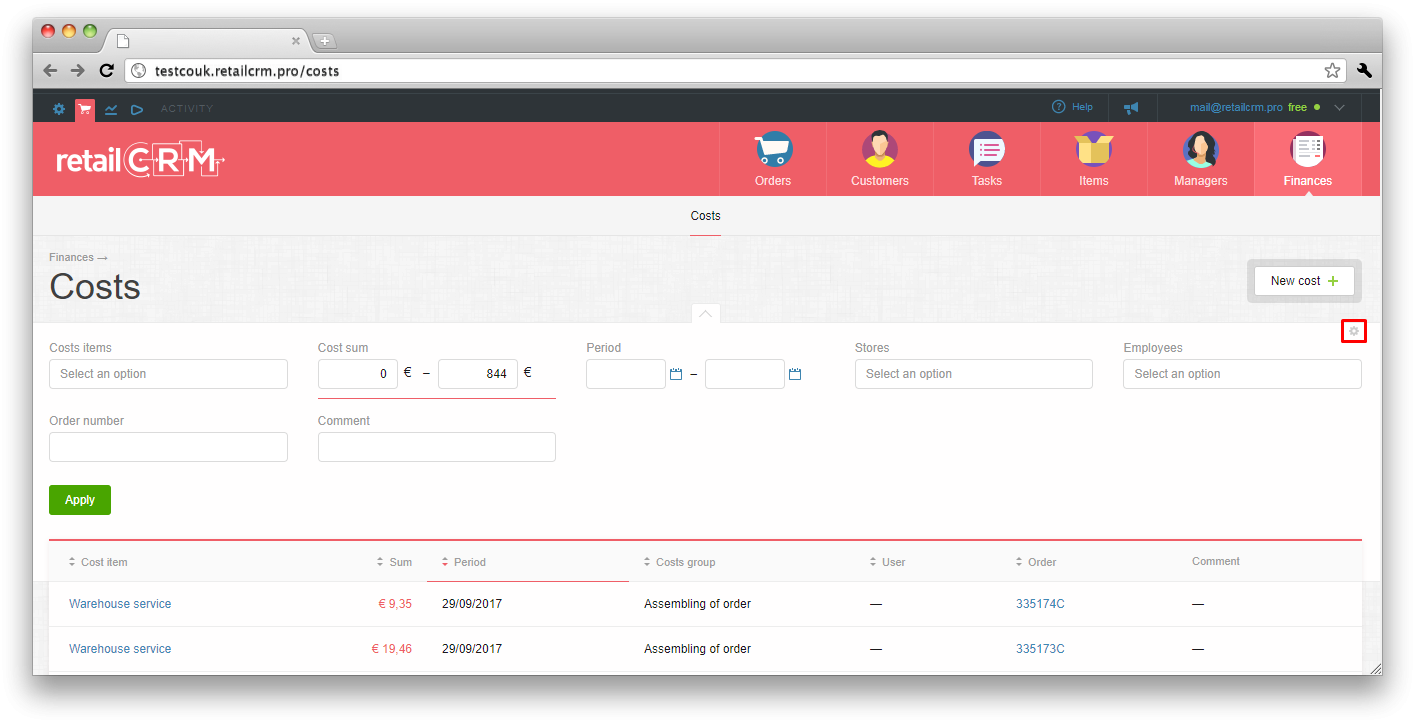
Task: Open the settings gear in top dark bar
Action: pos(59,108)
